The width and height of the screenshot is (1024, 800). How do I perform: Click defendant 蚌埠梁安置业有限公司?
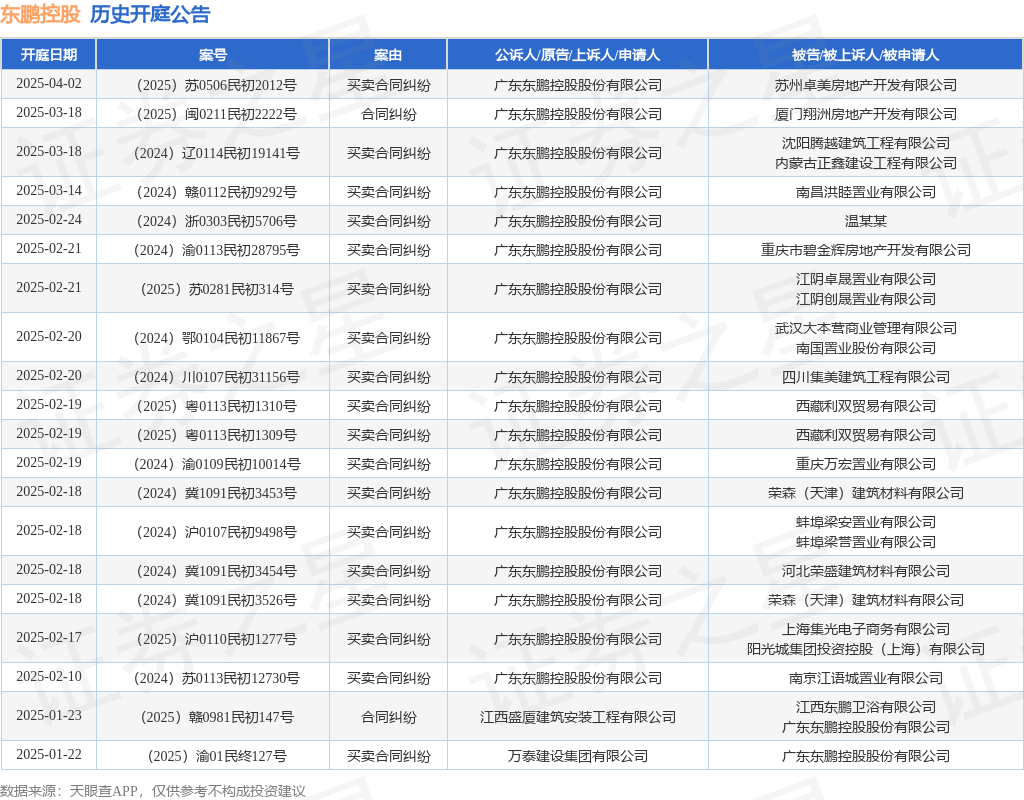pos(865,522)
